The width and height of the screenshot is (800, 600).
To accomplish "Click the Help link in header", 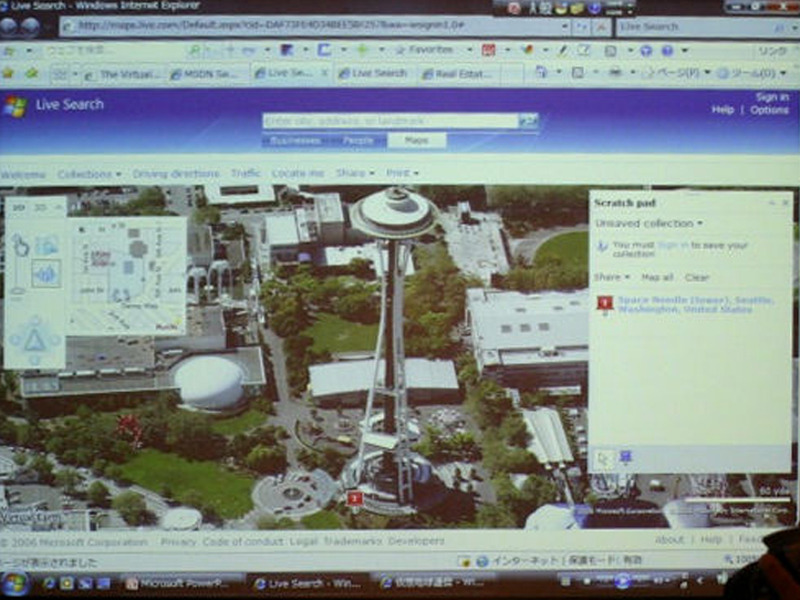I will [x=722, y=110].
